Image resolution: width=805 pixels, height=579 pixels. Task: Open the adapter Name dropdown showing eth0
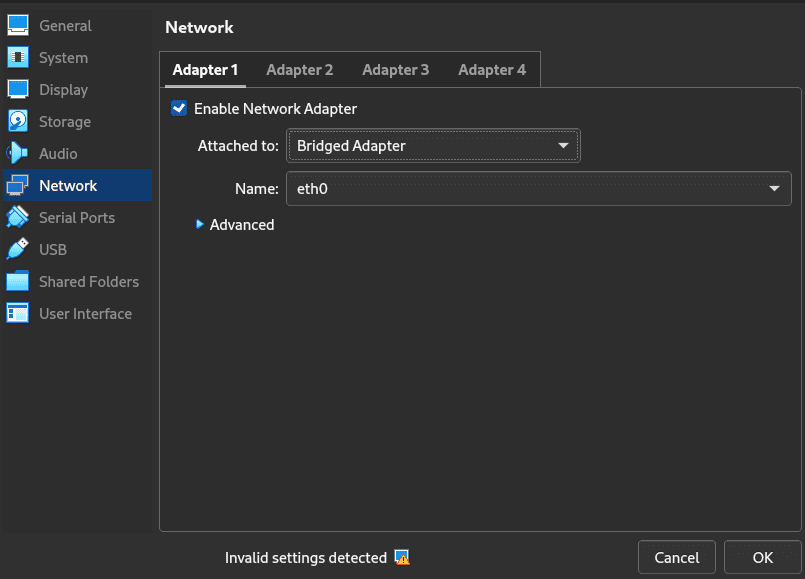click(x=538, y=188)
